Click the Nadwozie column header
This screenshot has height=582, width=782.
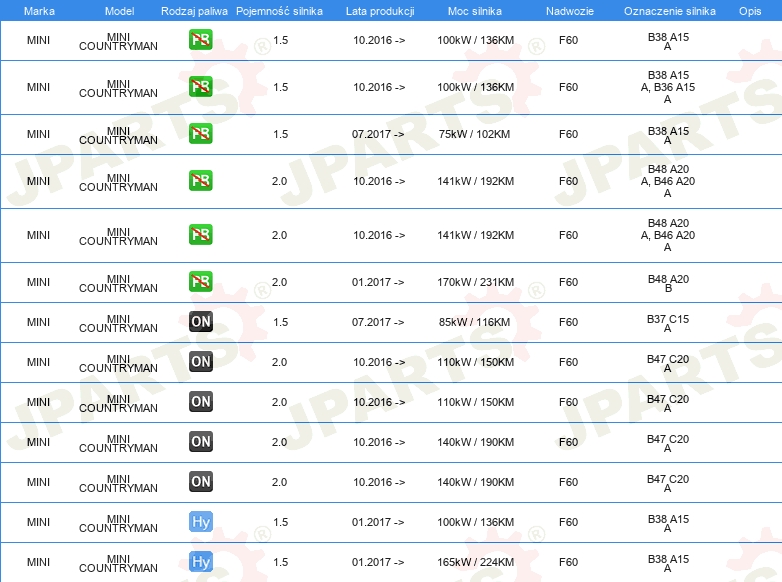(x=570, y=11)
